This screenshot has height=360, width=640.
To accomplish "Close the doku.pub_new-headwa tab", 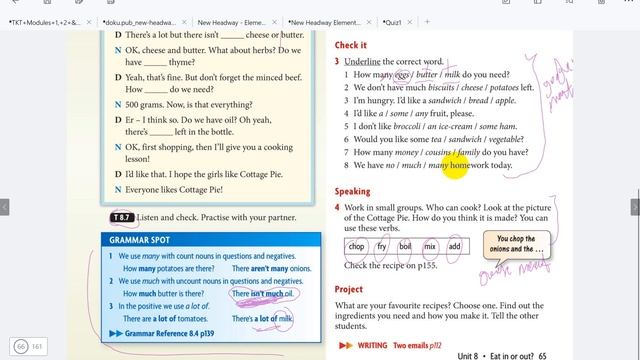I will tap(184, 22).
